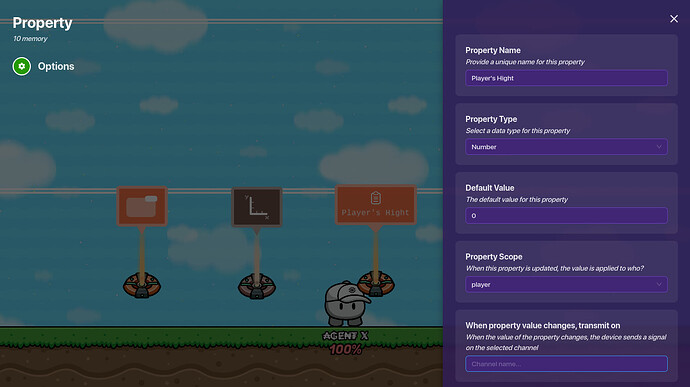
Task: Click the Default Value input field
Action: 566,216
